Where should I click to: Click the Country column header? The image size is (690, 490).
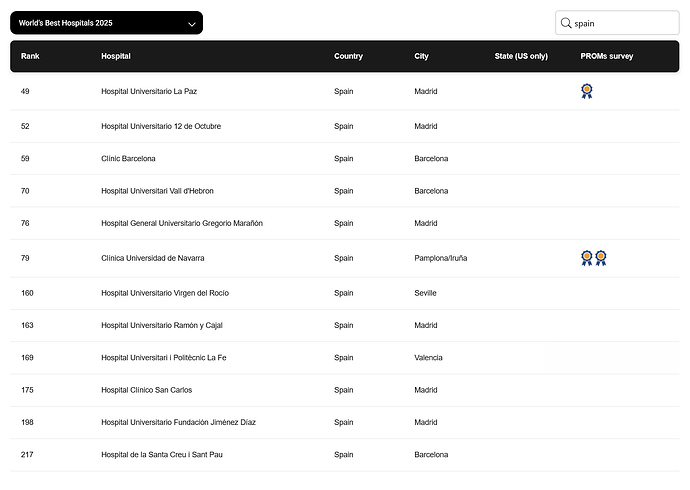(348, 56)
